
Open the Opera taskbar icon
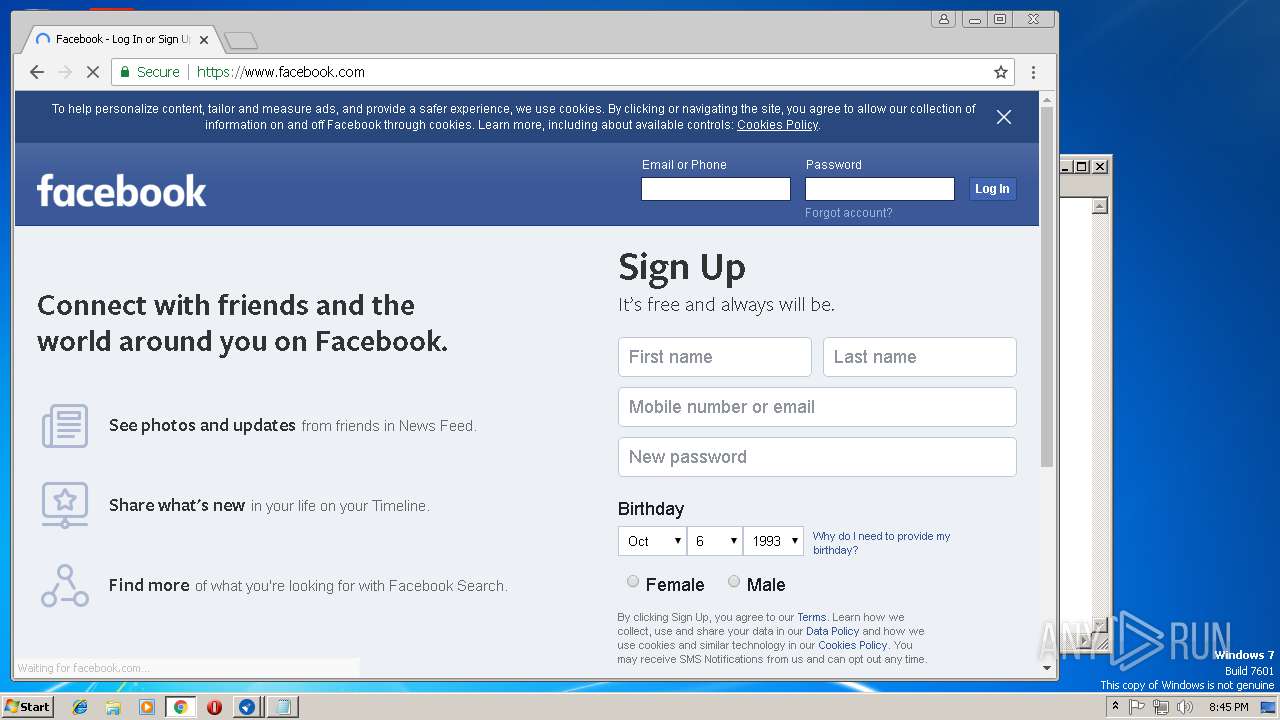coord(214,707)
